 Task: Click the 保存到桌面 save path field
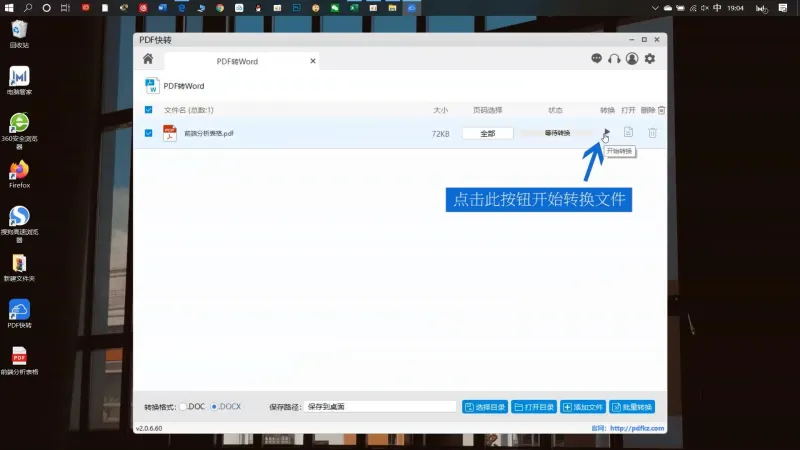[380, 407]
